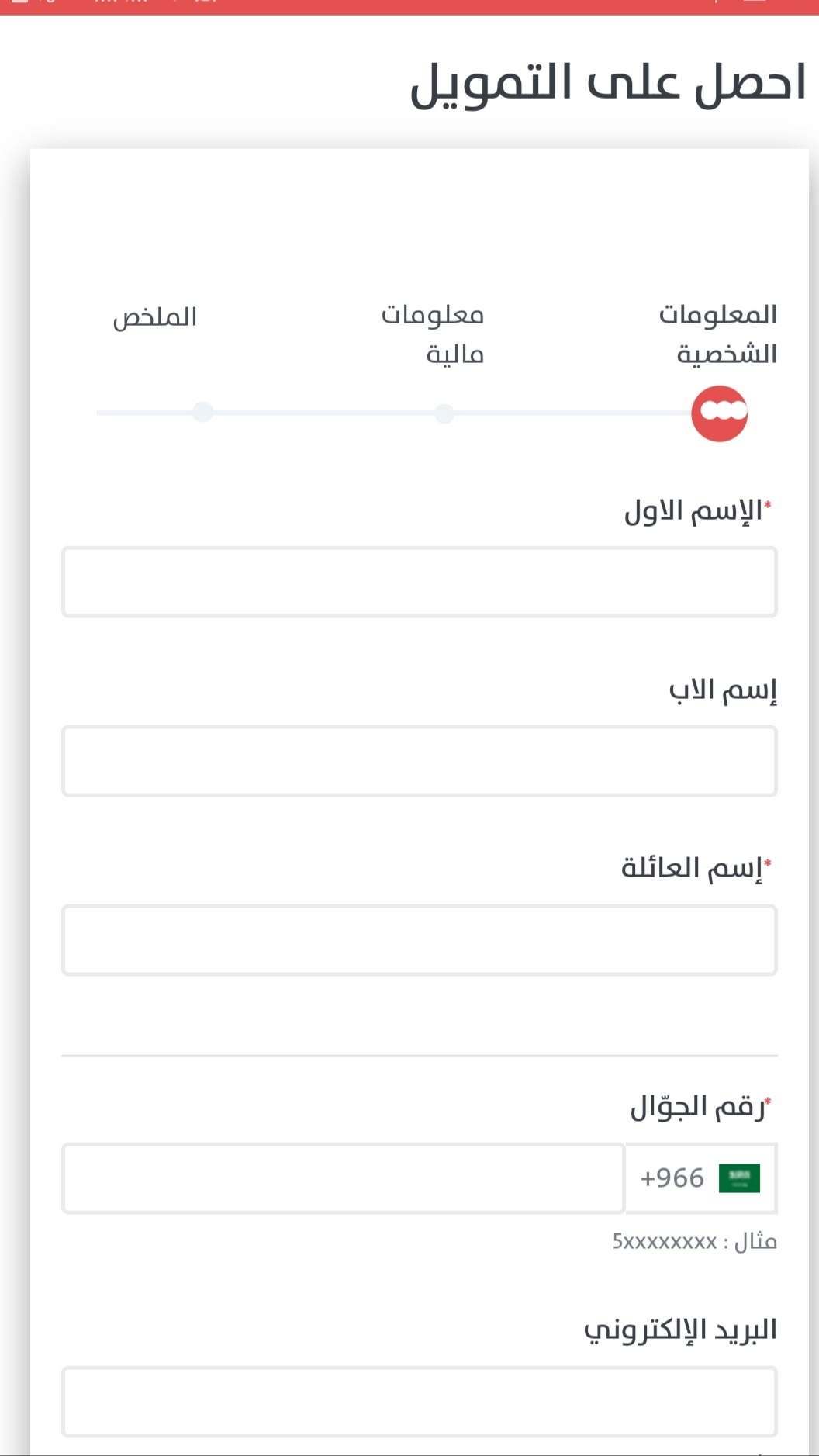
Task: Click the red personal information step circle
Action: click(719, 413)
